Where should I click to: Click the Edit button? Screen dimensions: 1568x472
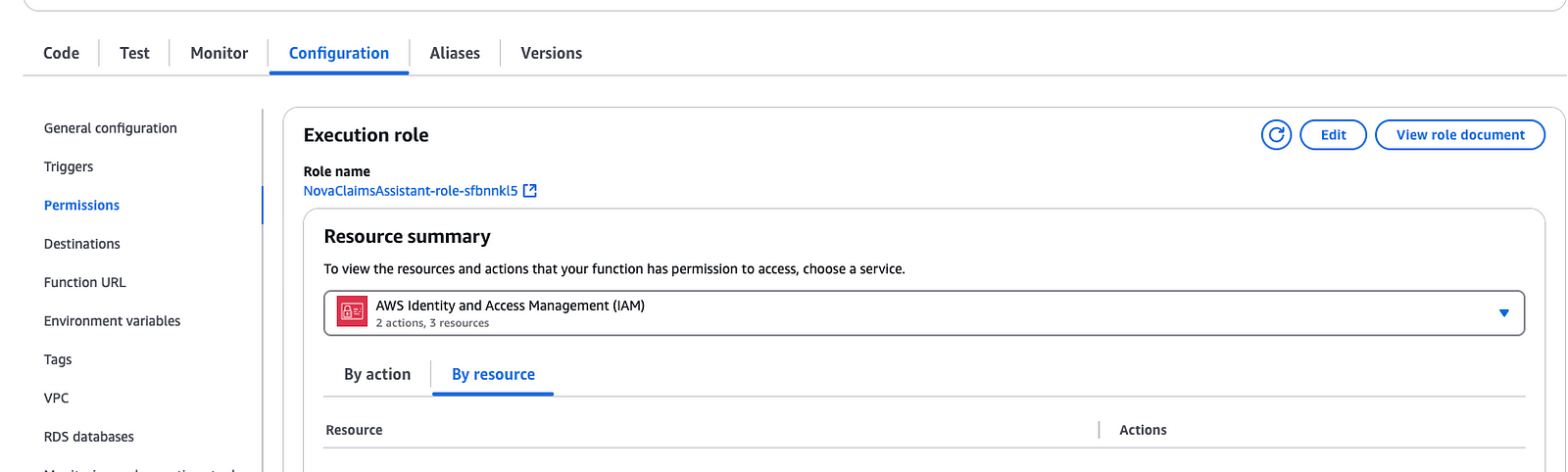[x=1333, y=135]
